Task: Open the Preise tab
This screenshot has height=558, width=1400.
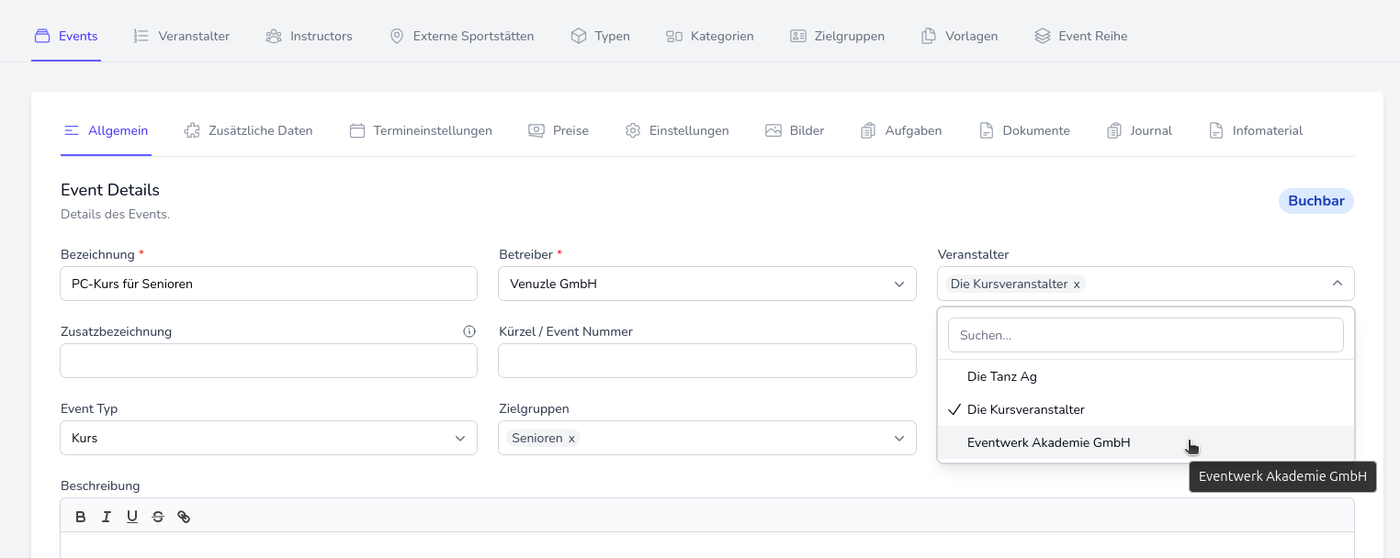Action: pyautogui.click(x=559, y=131)
